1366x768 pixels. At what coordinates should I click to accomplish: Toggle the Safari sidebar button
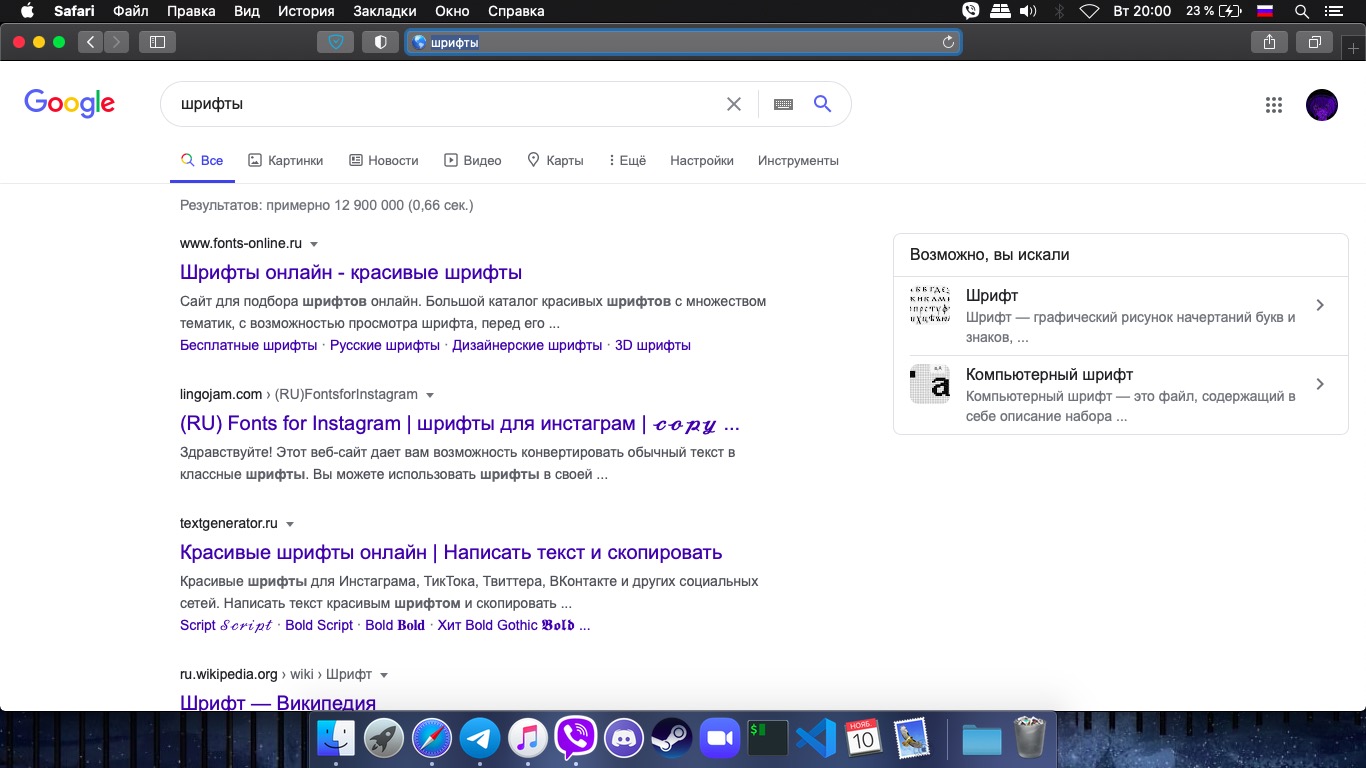(157, 42)
